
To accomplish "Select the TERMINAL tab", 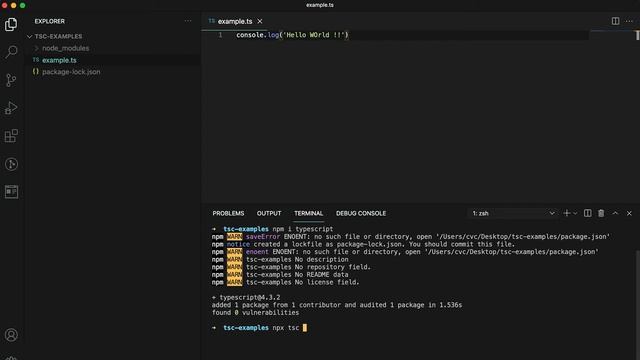I will 309,213.
